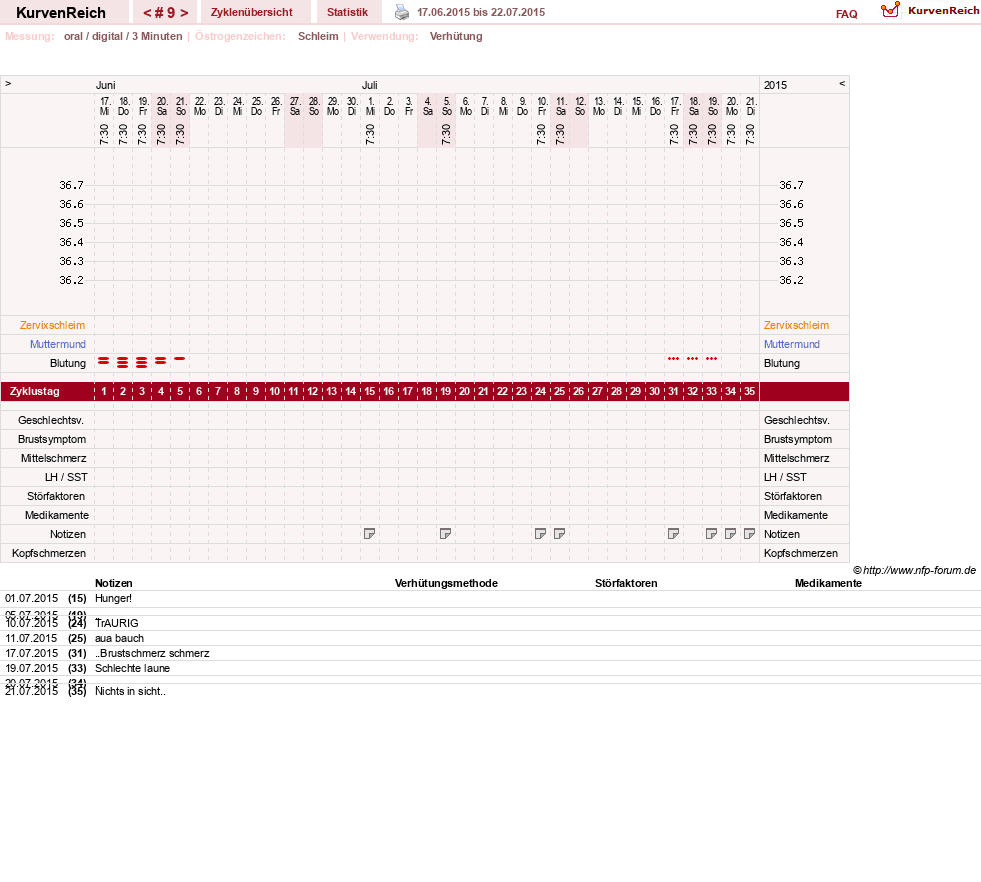Viewport: 981px width, 882px height.
Task: Click the 'Schleim' Östrogenzeichen value
Action: point(318,36)
